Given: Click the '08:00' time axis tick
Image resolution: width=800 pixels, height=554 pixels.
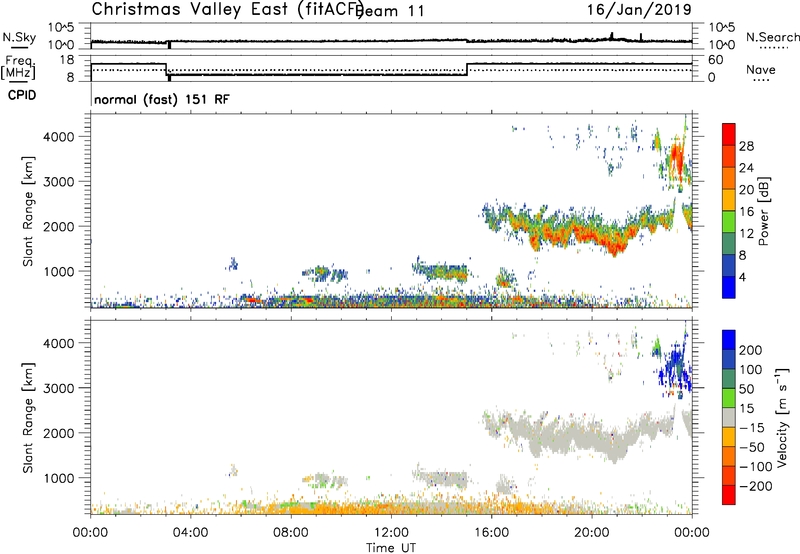Looking at the screenshot, I should (291, 533).
